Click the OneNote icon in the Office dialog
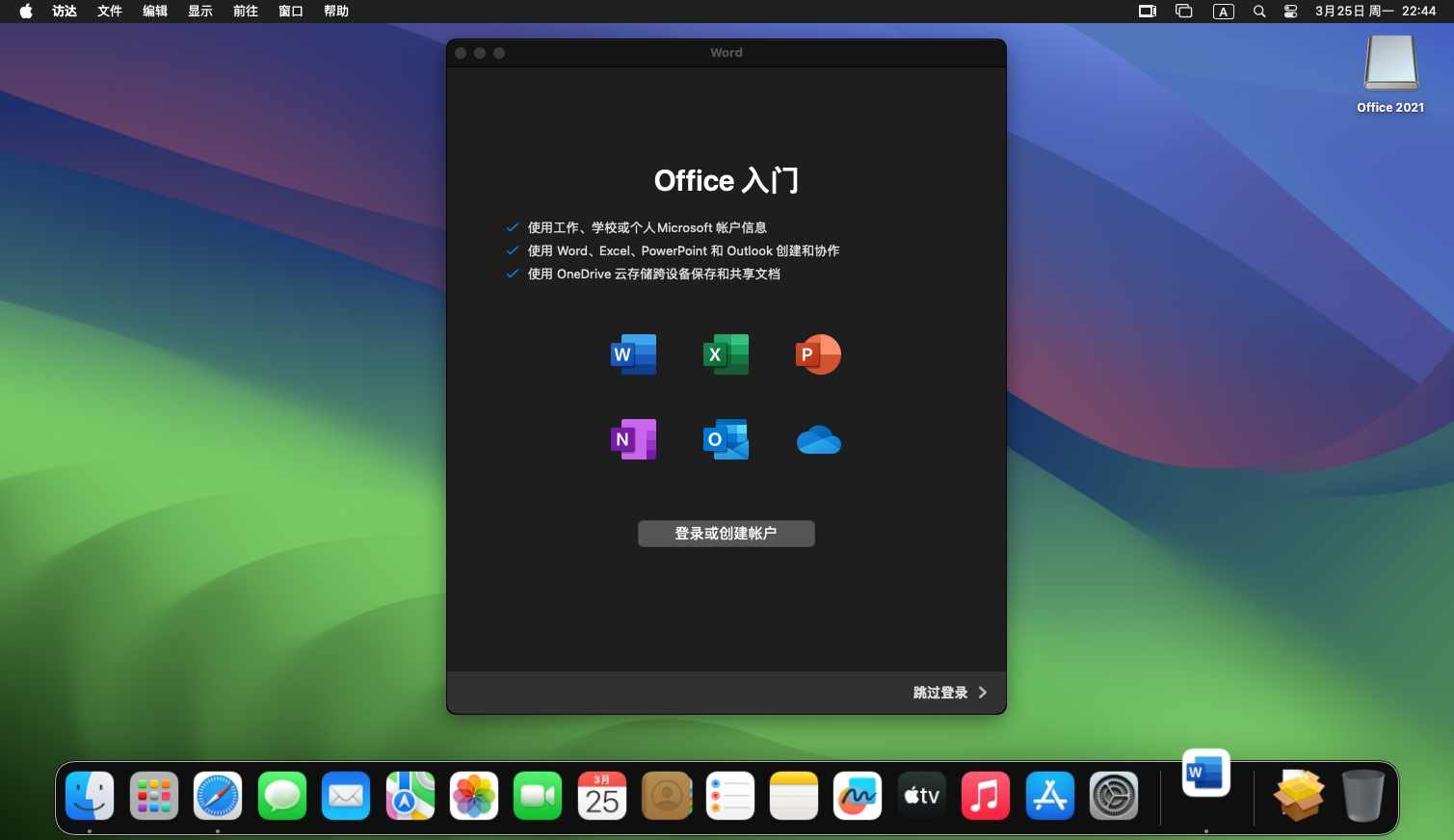The height and width of the screenshot is (840, 1454). coord(634,439)
